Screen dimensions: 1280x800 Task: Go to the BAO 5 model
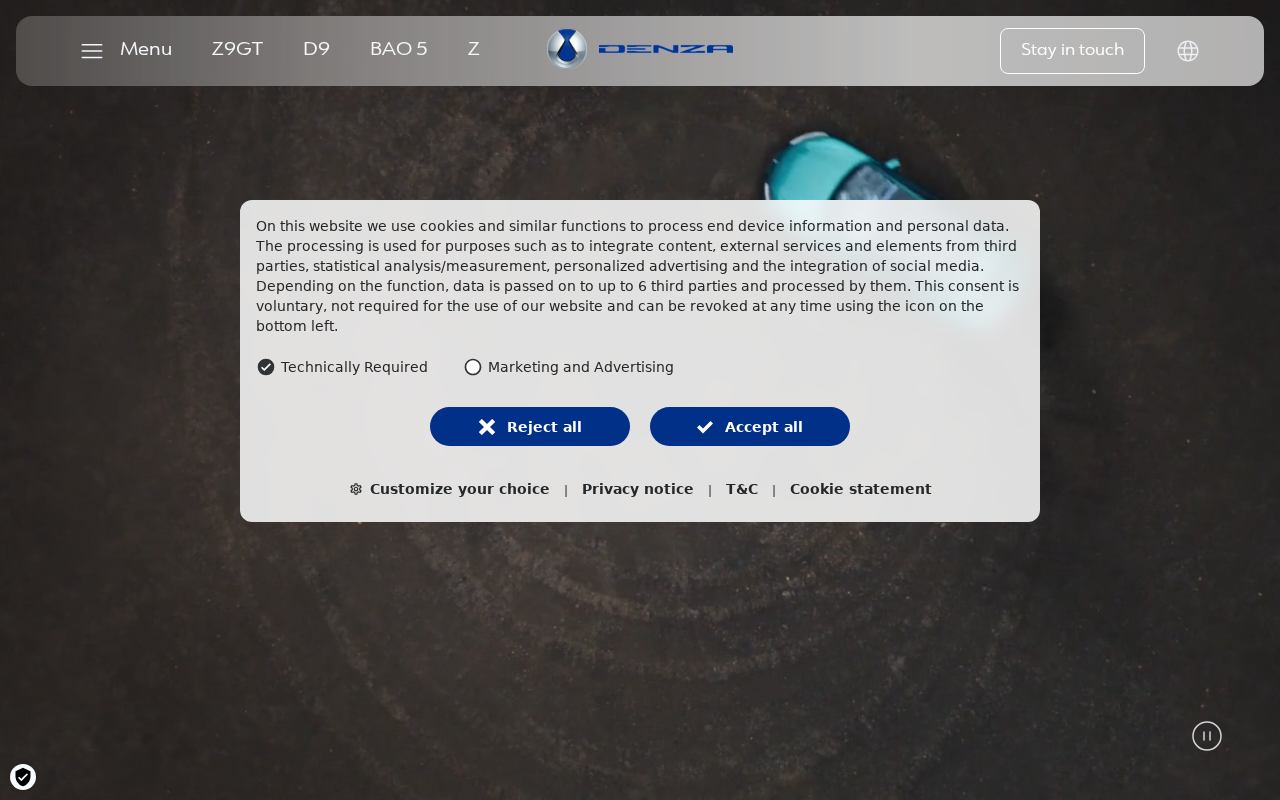tap(398, 50)
